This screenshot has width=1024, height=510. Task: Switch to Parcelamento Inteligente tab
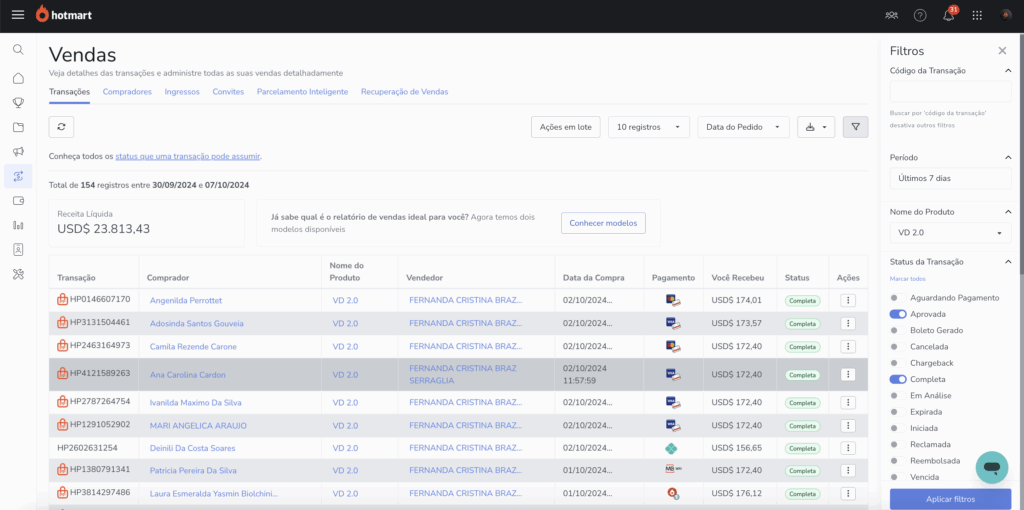(x=302, y=92)
